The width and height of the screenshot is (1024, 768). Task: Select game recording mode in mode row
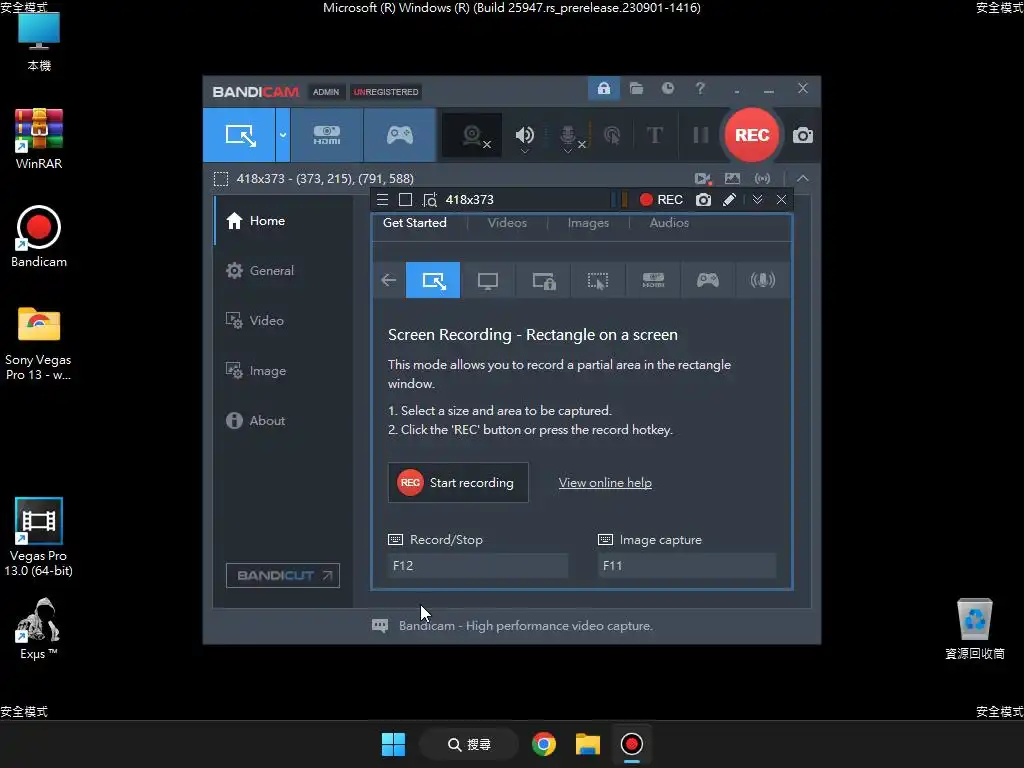(708, 280)
